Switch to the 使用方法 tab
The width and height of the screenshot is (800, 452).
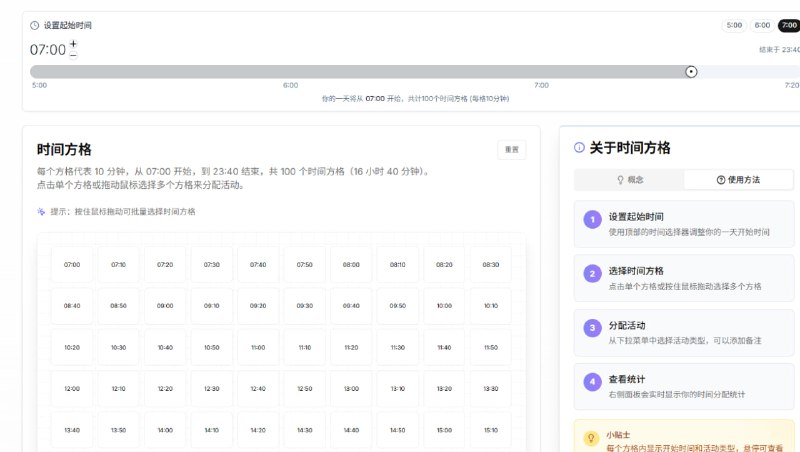tap(738, 180)
